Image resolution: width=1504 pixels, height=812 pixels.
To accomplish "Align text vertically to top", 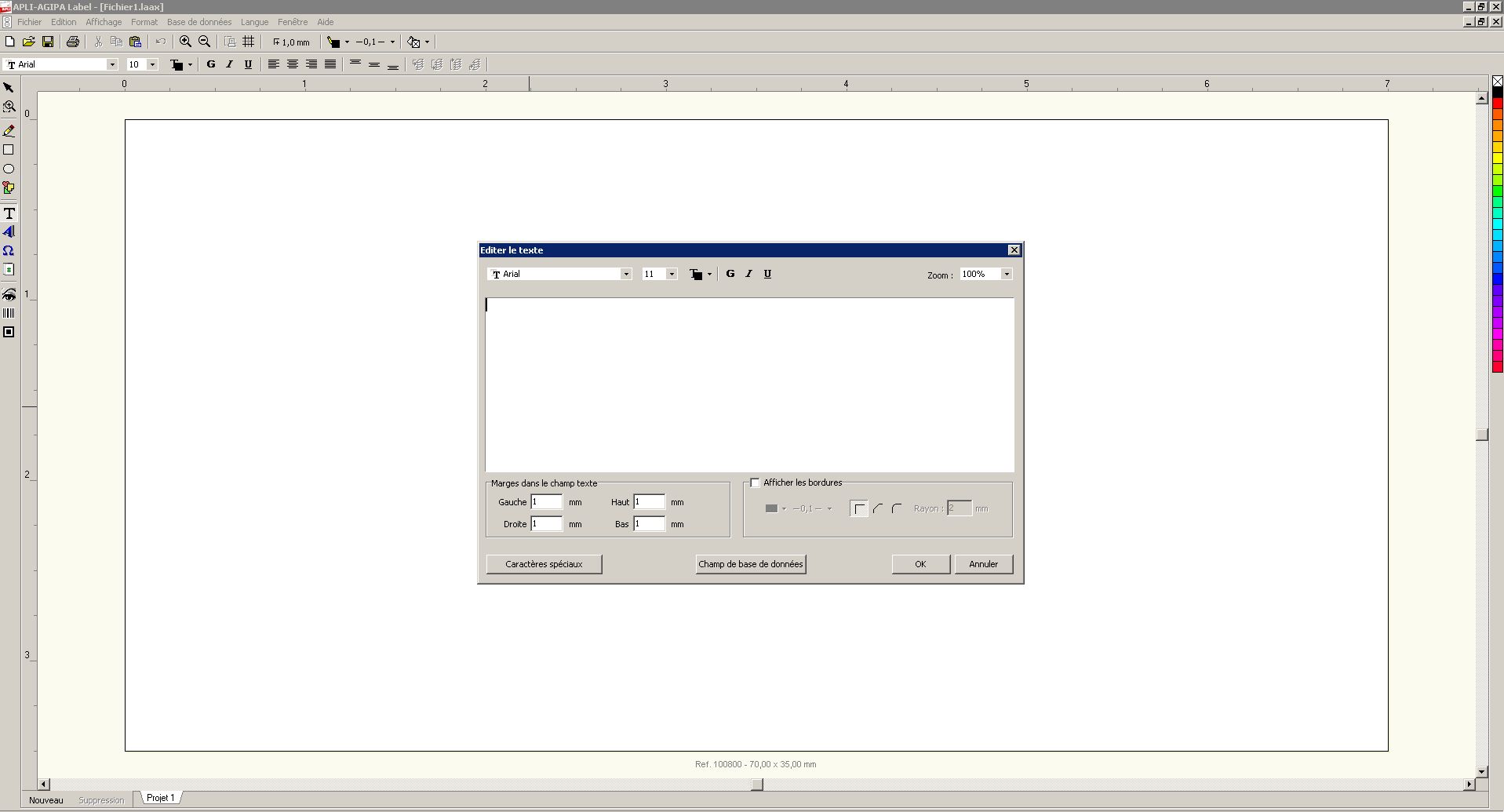I will click(x=355, y=64).
